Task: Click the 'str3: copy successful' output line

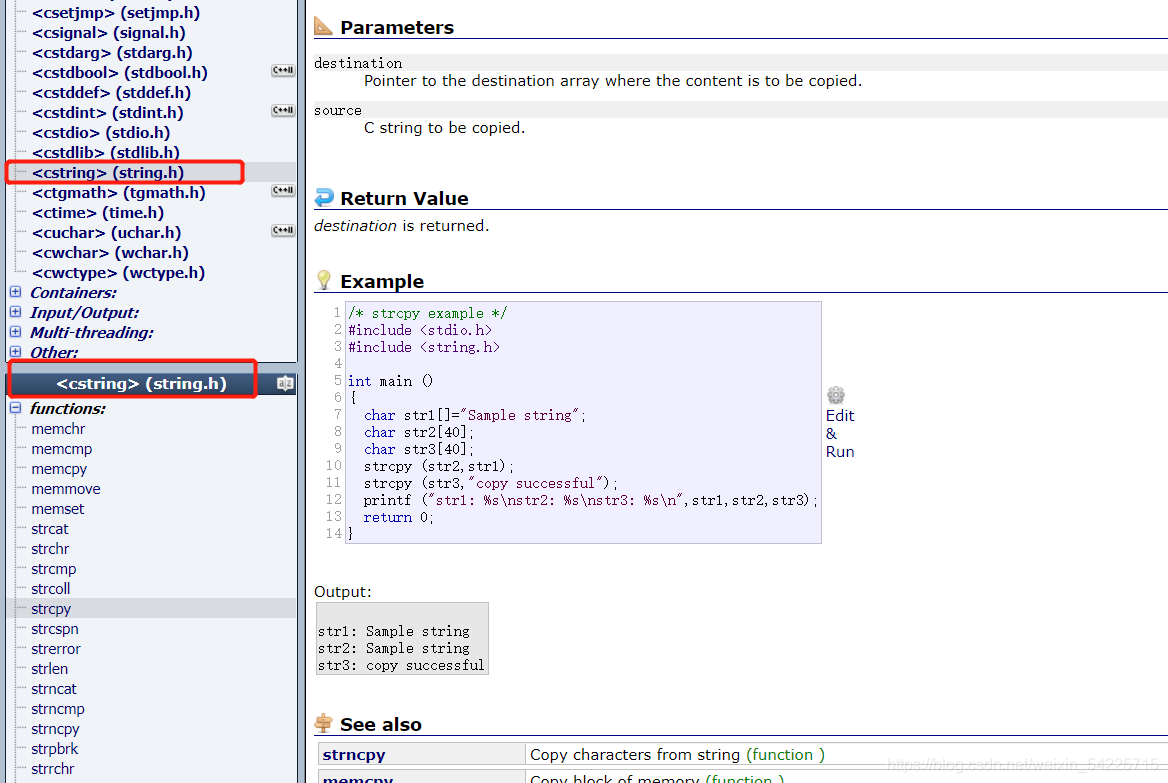Action: (401, 665)
